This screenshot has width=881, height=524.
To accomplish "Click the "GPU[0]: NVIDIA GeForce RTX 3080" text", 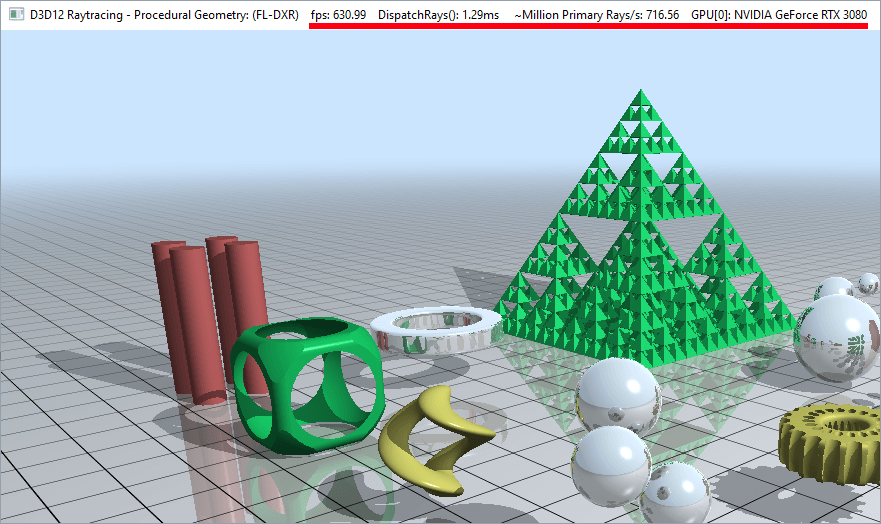I will pyautogui.click(x=779, y=15).
